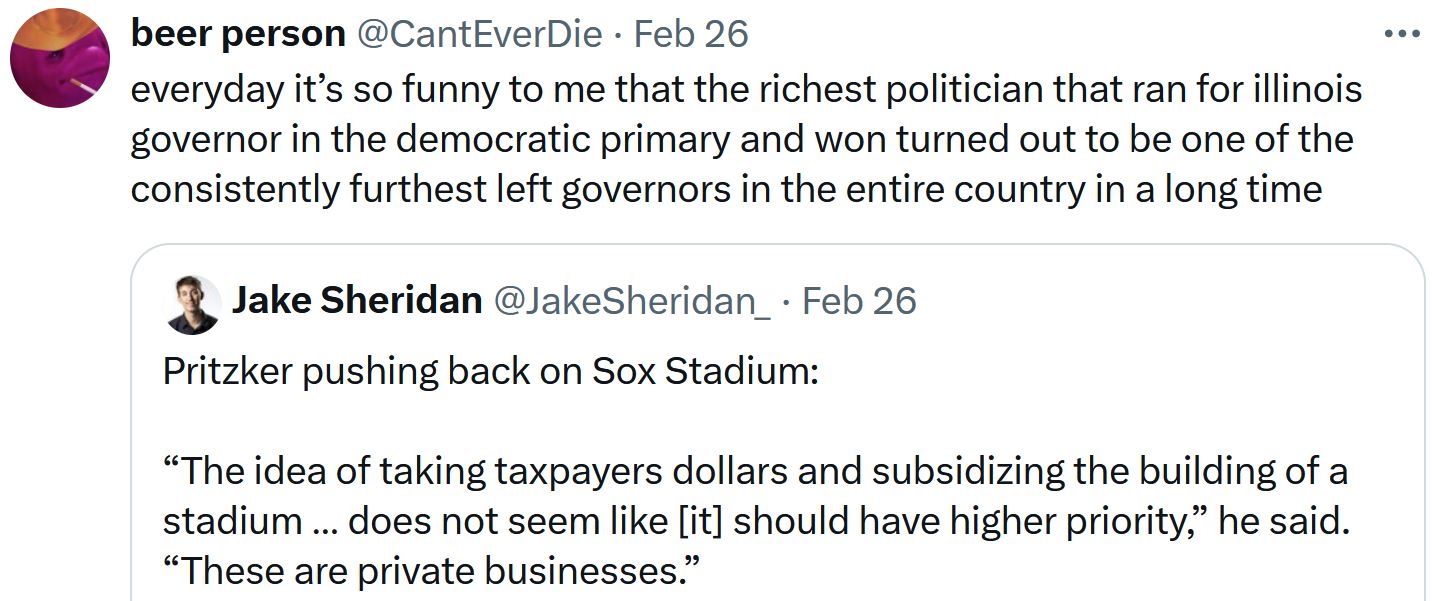Click "Sox Stadium:" in the quoted tweet
The image size is (1432, 601).
(x=706, y=372)
